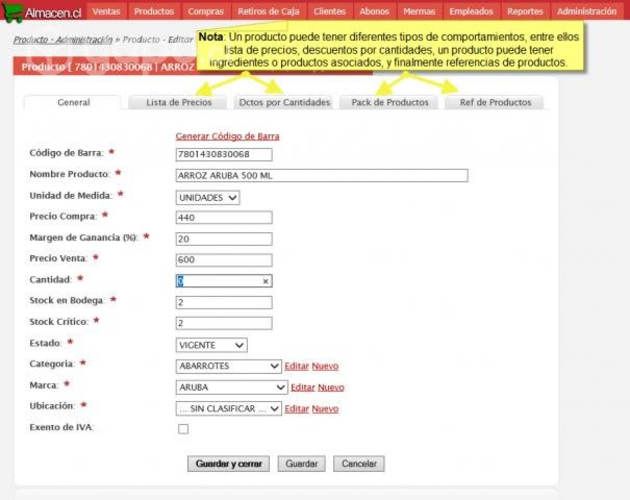Select the General tab
The image size is (630, 500).
click(73, 102)
